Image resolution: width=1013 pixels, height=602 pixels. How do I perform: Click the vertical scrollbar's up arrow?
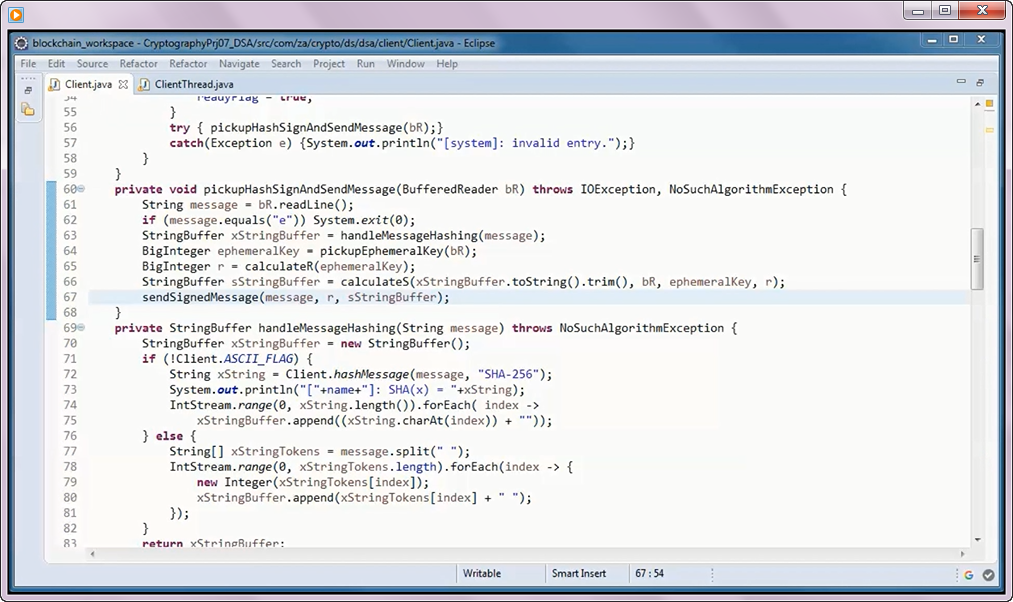tap(977, 104)
